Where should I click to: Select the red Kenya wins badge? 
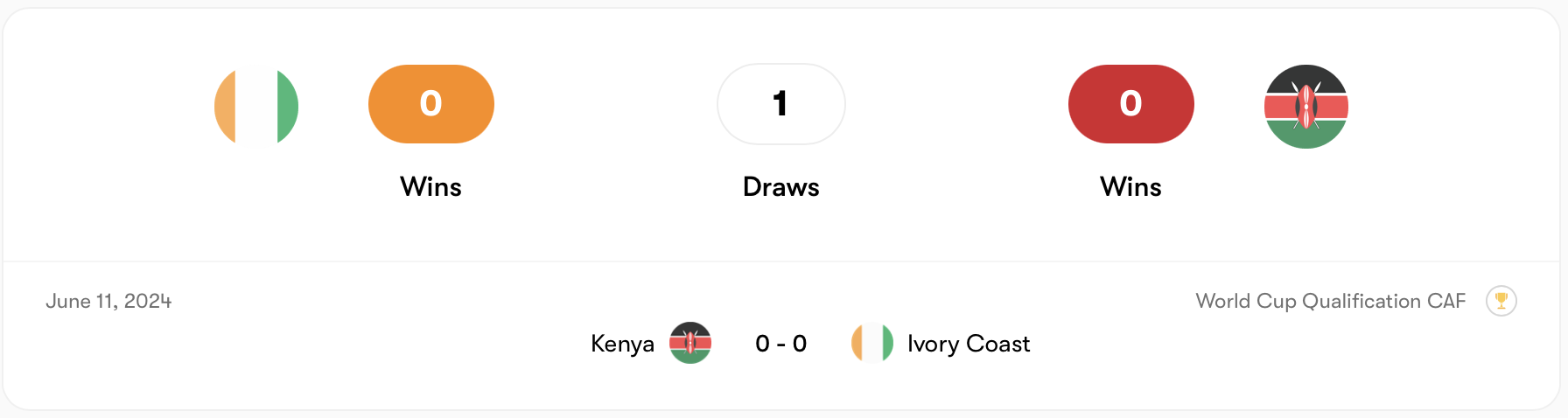[x=1130, y=104]
